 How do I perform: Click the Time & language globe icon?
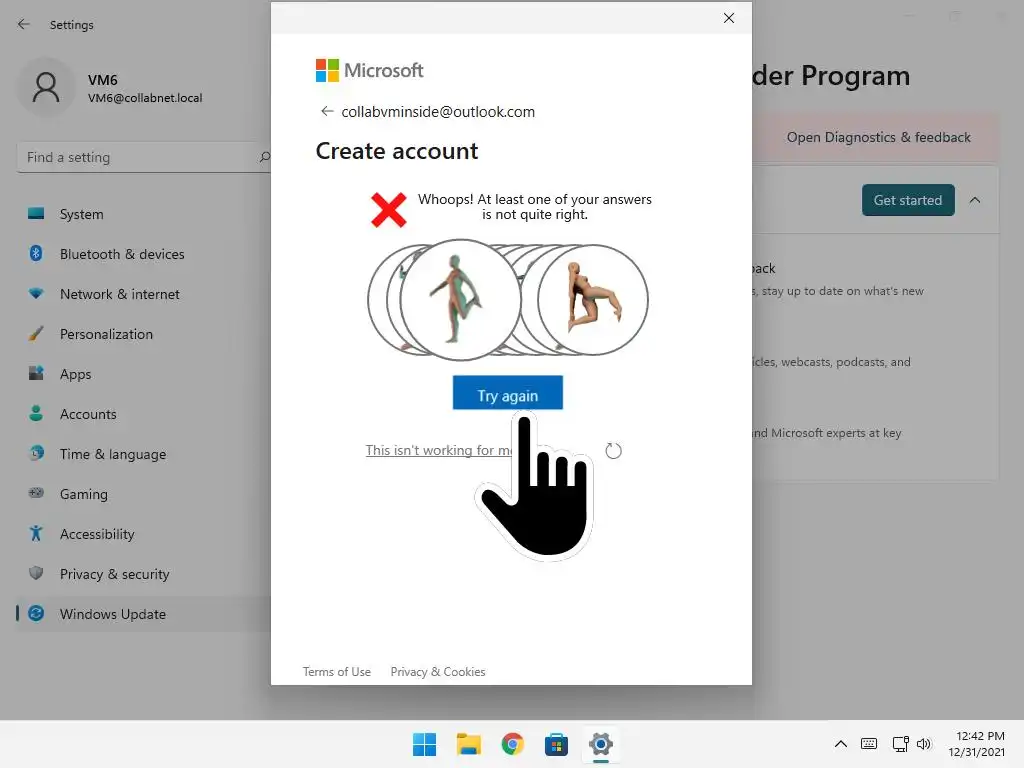[x=36, y=453]
